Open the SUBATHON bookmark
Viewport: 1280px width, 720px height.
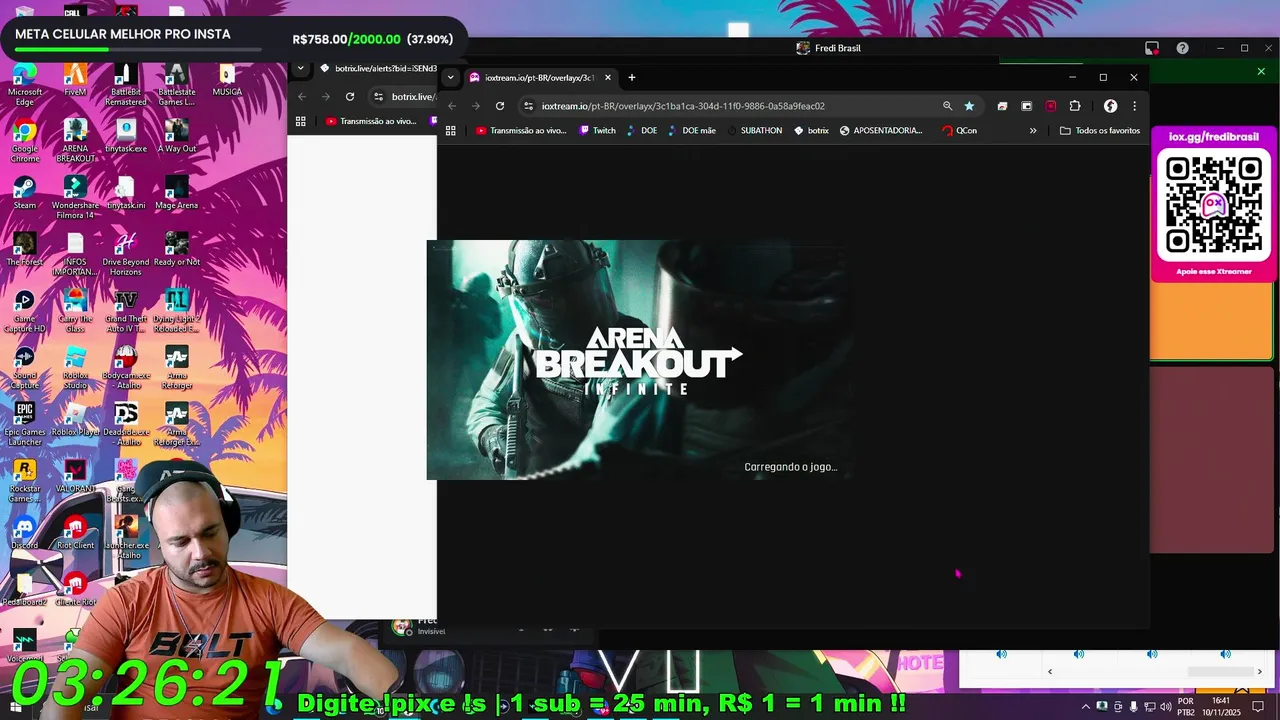point(755,131)
